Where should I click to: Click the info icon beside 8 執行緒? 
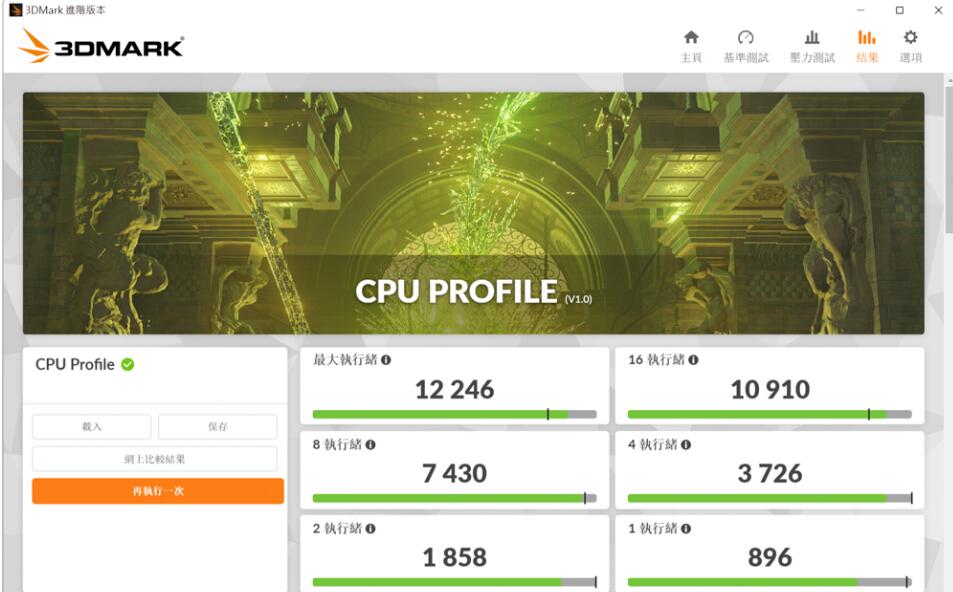372,444
